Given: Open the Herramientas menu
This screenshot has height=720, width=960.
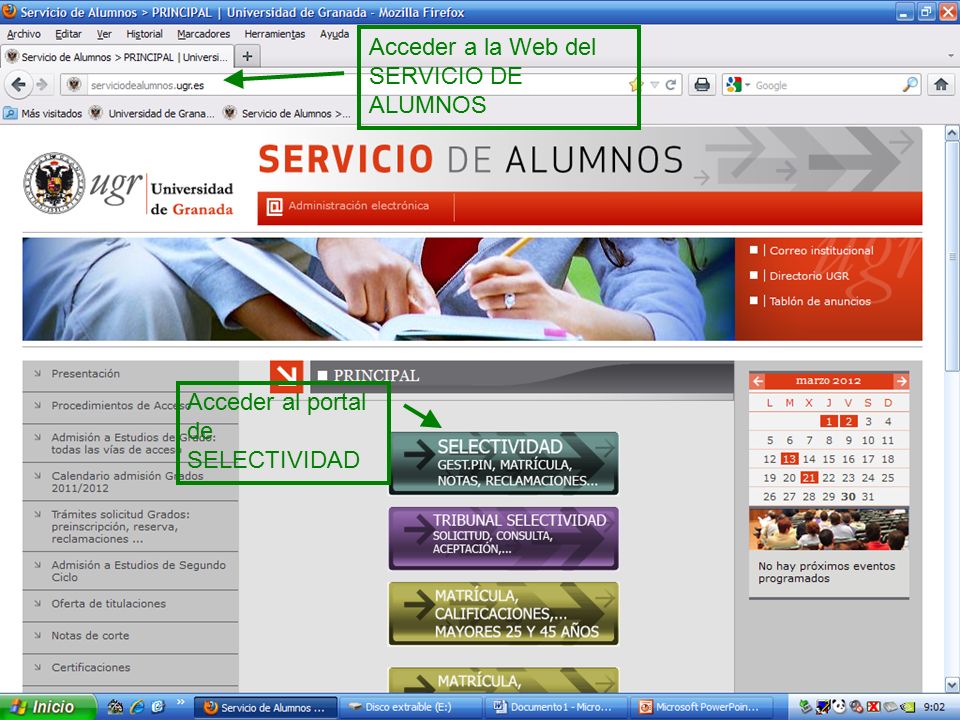Looking at the screenshot, I should pos(275,34).
